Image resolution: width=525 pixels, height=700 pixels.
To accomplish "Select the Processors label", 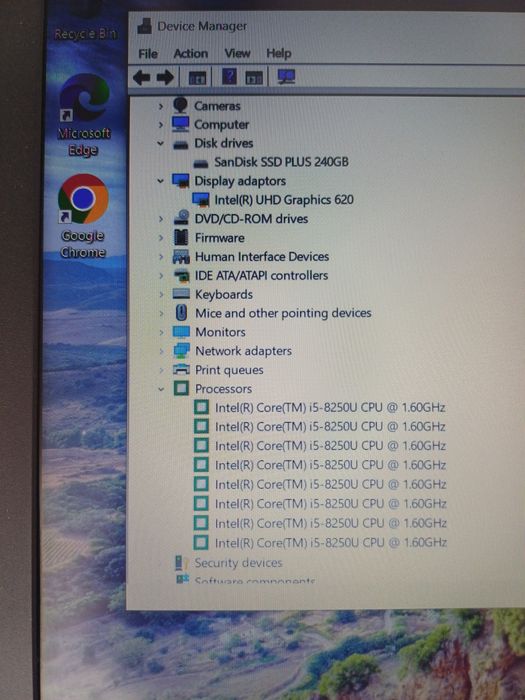I will pos(224,389).
